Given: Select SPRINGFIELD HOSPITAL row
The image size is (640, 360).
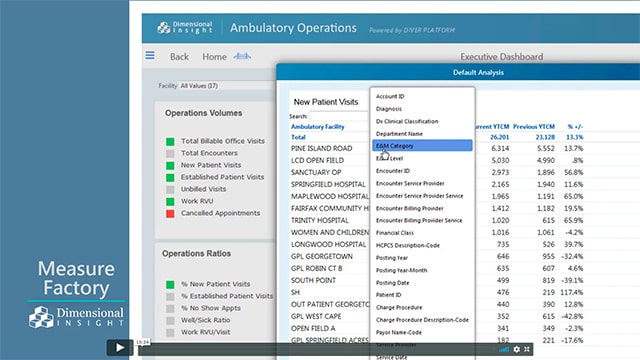Looking at the screenshot, I should (x=328, y=184).
